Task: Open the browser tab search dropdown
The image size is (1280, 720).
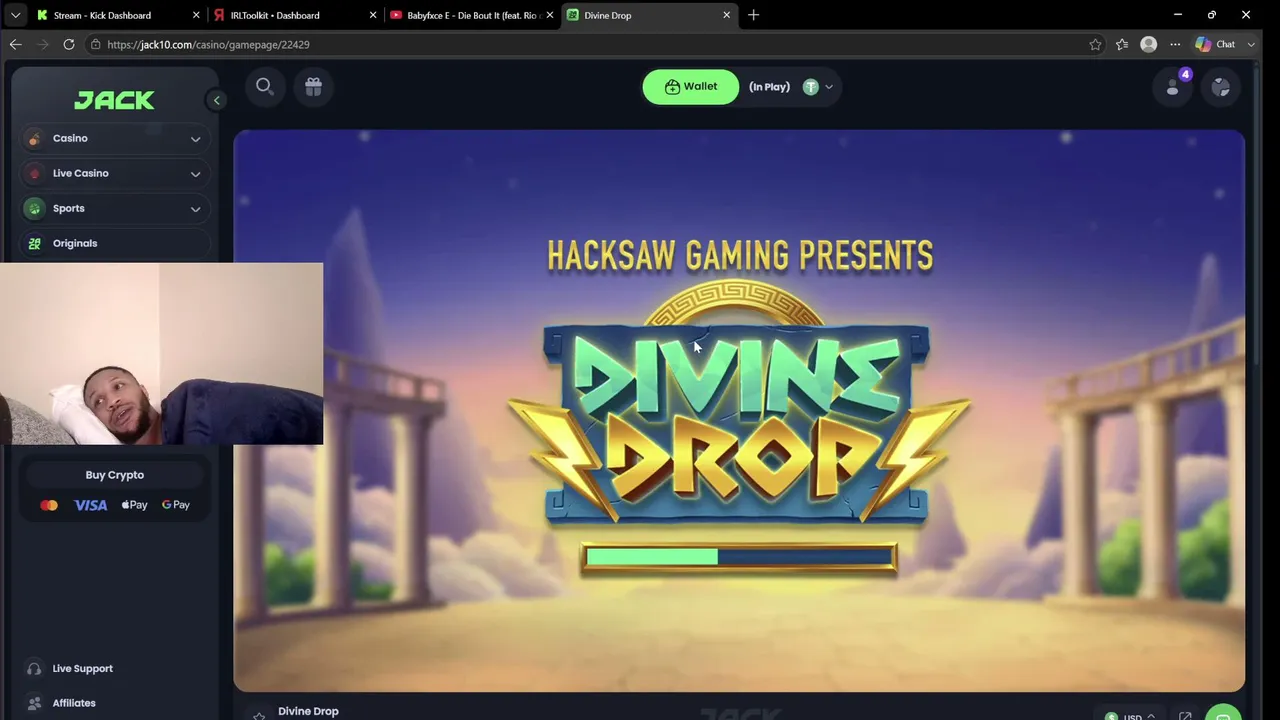Action: click(15, 15)
